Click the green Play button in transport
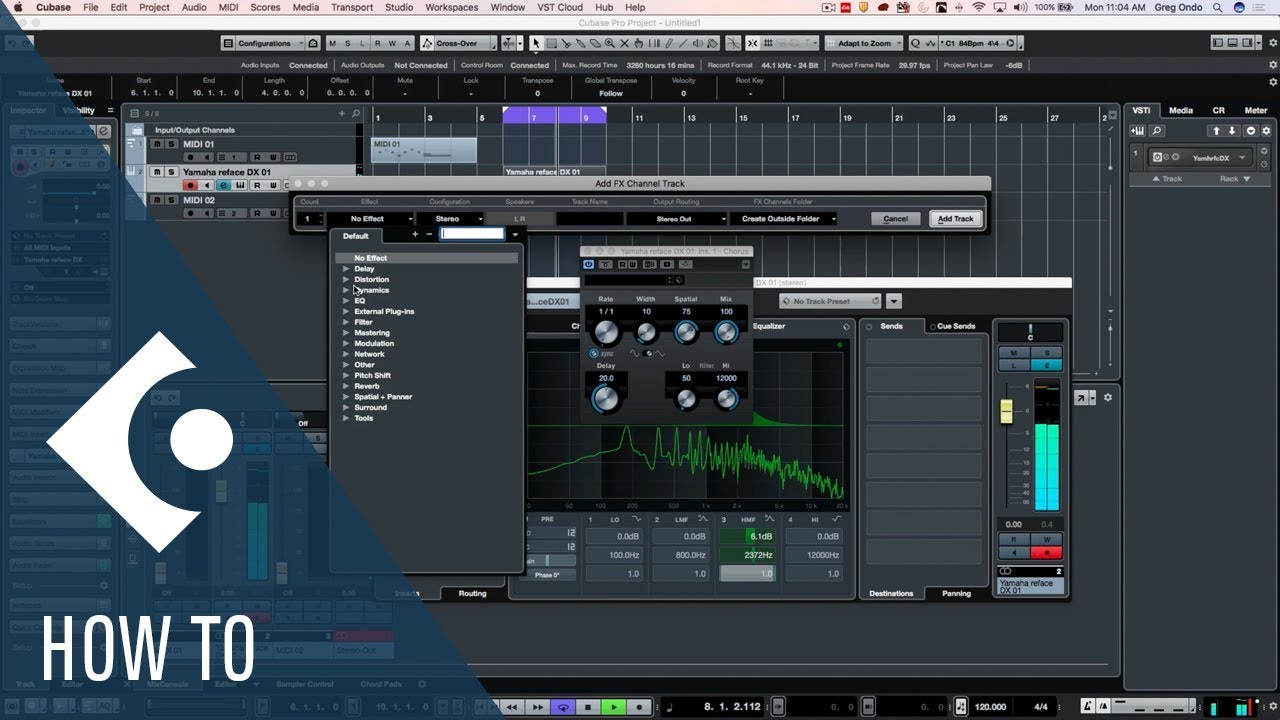1280x720 pixels. [613, 707]
